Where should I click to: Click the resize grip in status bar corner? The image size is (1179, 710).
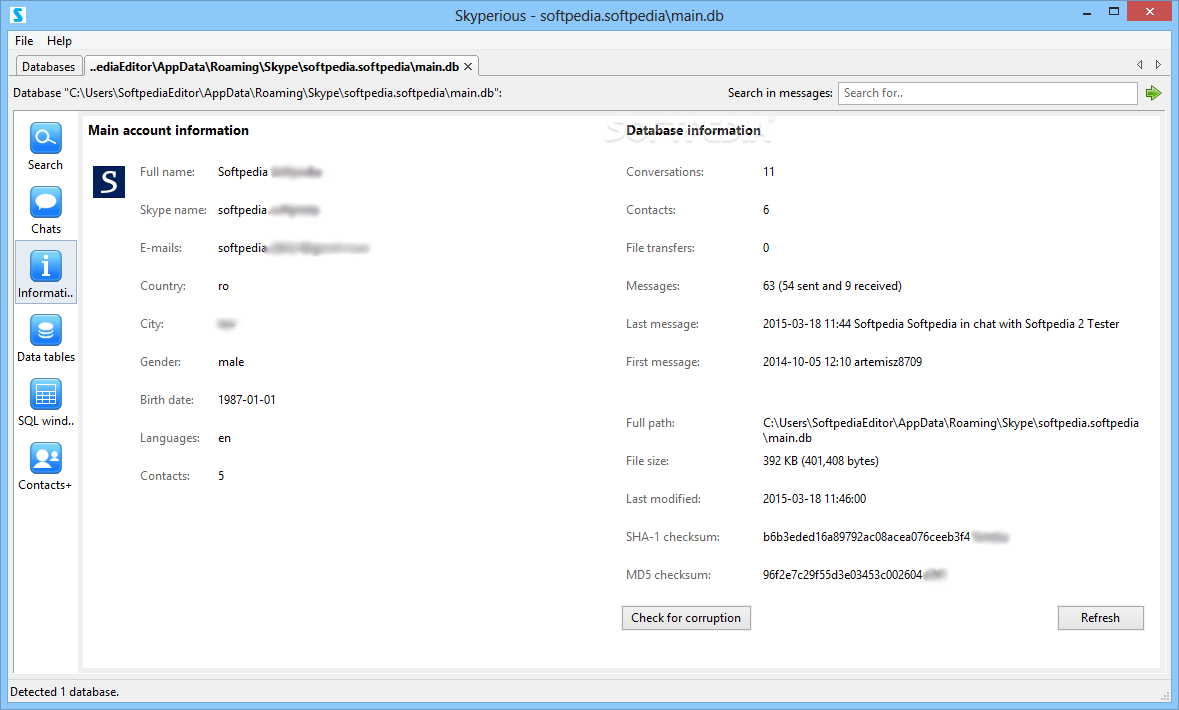point(1165,696)
